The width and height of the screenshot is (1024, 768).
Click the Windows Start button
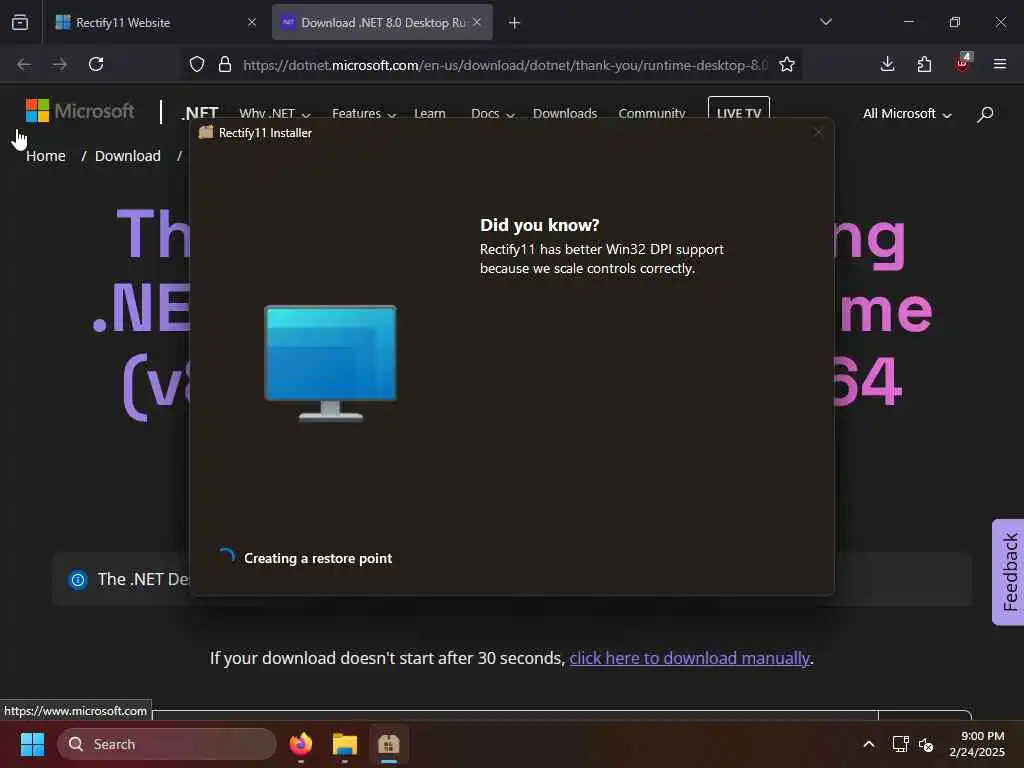pyautogui.click(x=32, y=744)
